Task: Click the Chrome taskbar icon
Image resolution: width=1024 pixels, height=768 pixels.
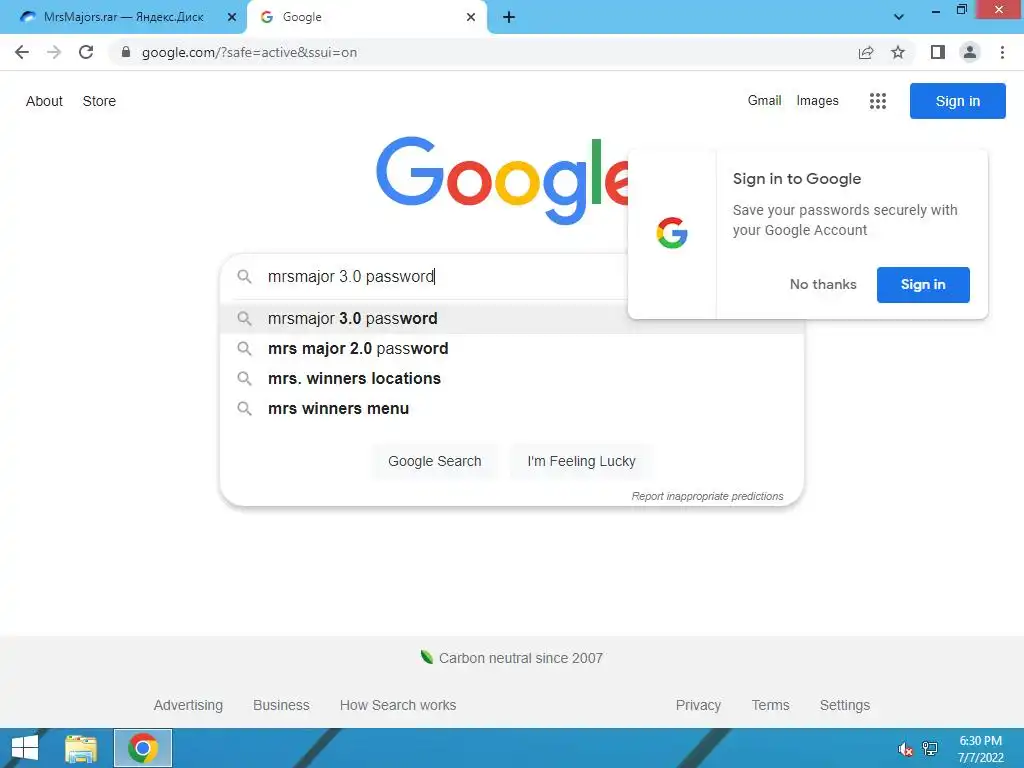Action: pyautogui.click(x=143, y=748)
